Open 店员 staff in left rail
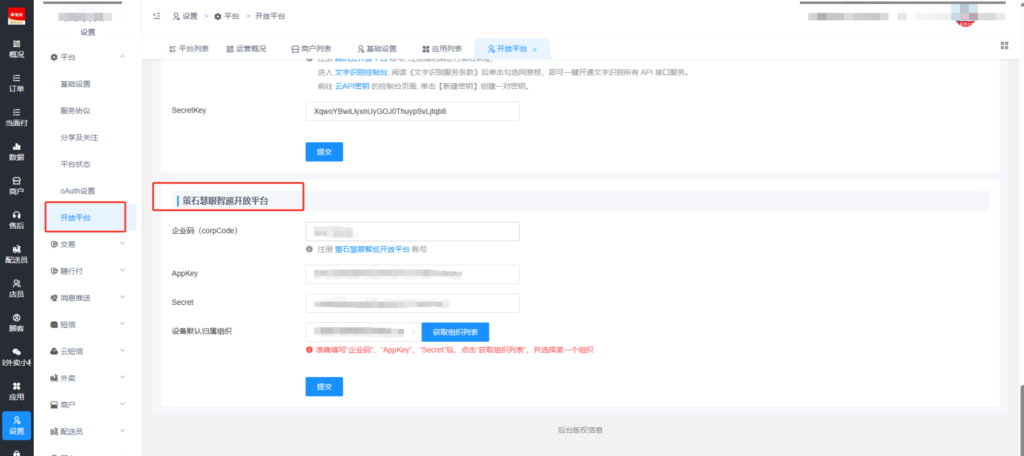1024x456 pixels. coord(16,288)
